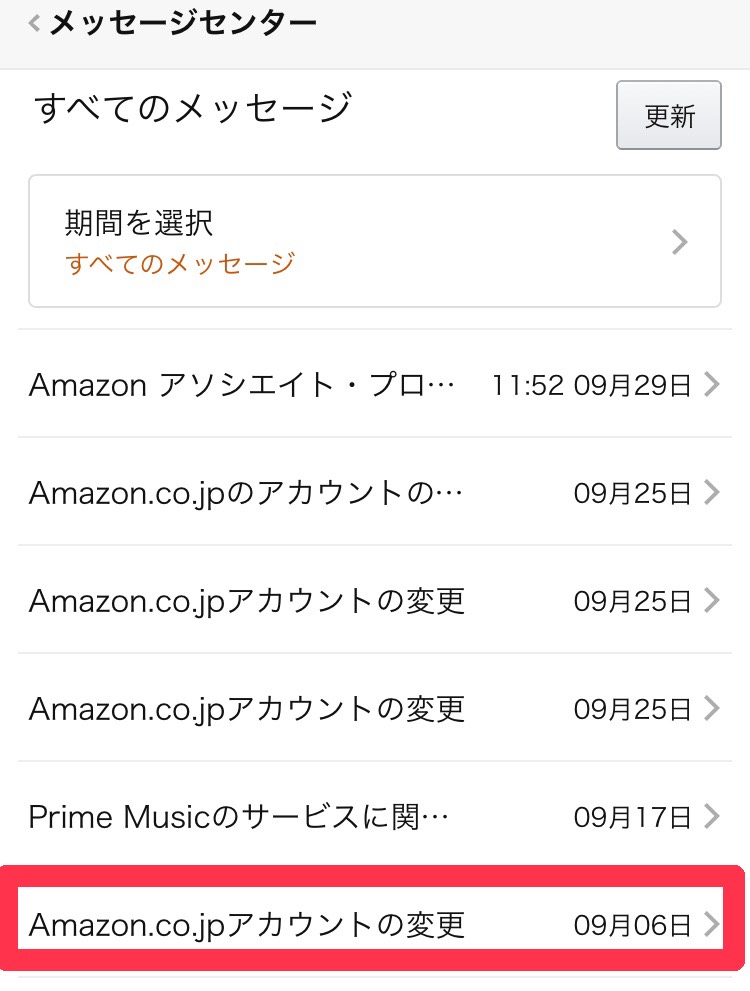The width and height of the screenshot is (750, 991).
Task: Open the Amazon.co.jpのアカウントの… message
Action: click(246, 492)
